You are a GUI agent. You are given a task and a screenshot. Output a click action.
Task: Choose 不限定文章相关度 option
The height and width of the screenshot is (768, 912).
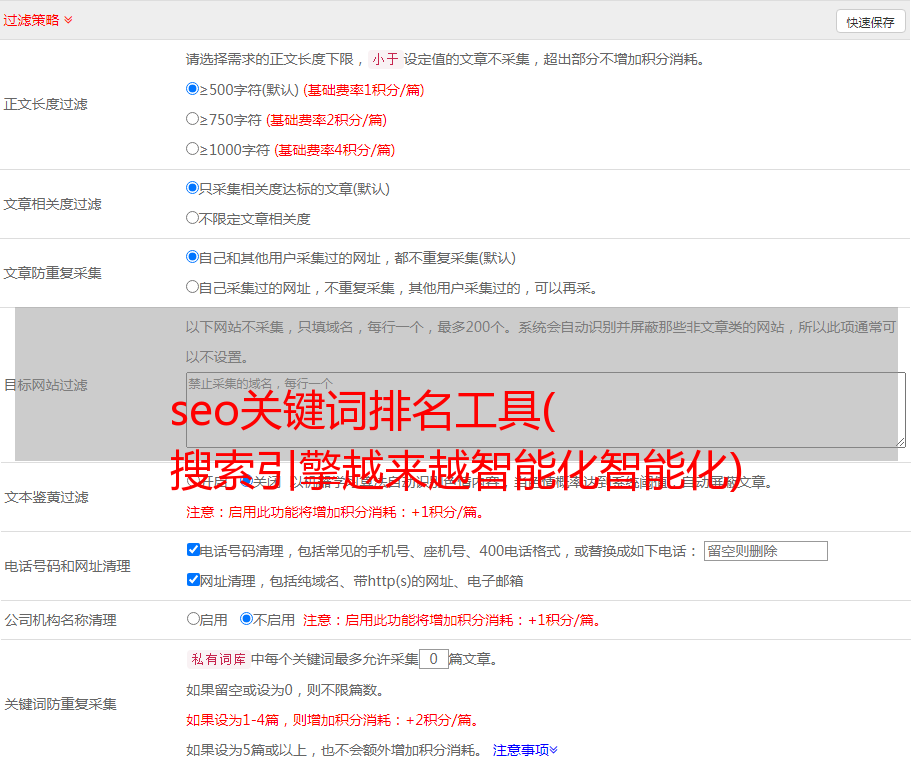tap(193, 218)
